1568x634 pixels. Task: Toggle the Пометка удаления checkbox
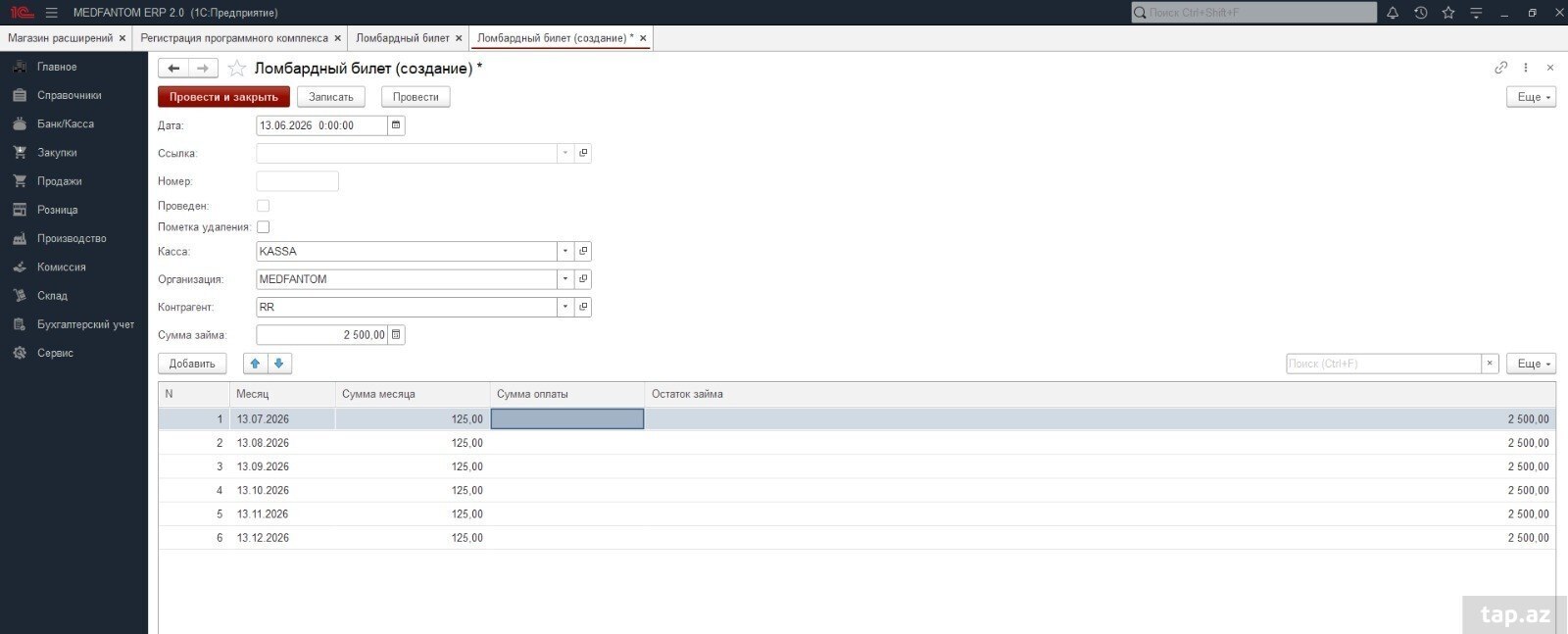[263, 227]
